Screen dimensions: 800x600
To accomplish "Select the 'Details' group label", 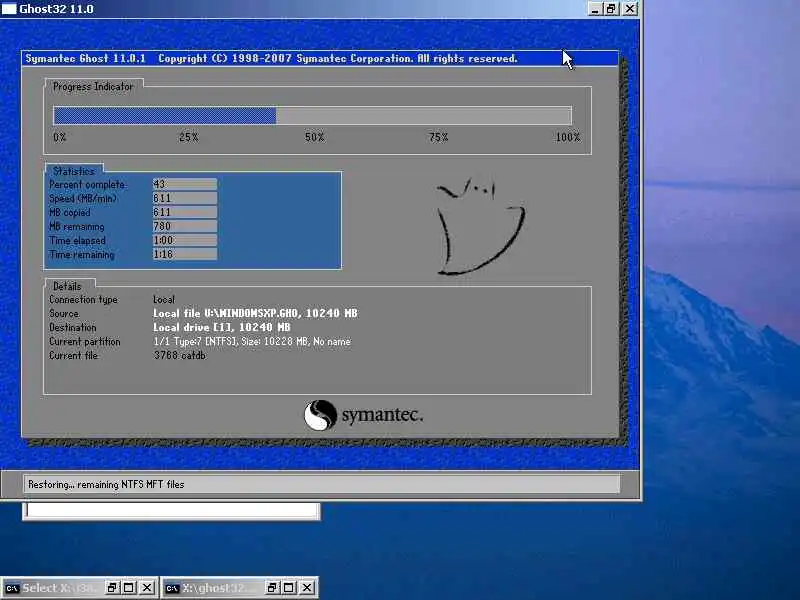I will [67, 286].
